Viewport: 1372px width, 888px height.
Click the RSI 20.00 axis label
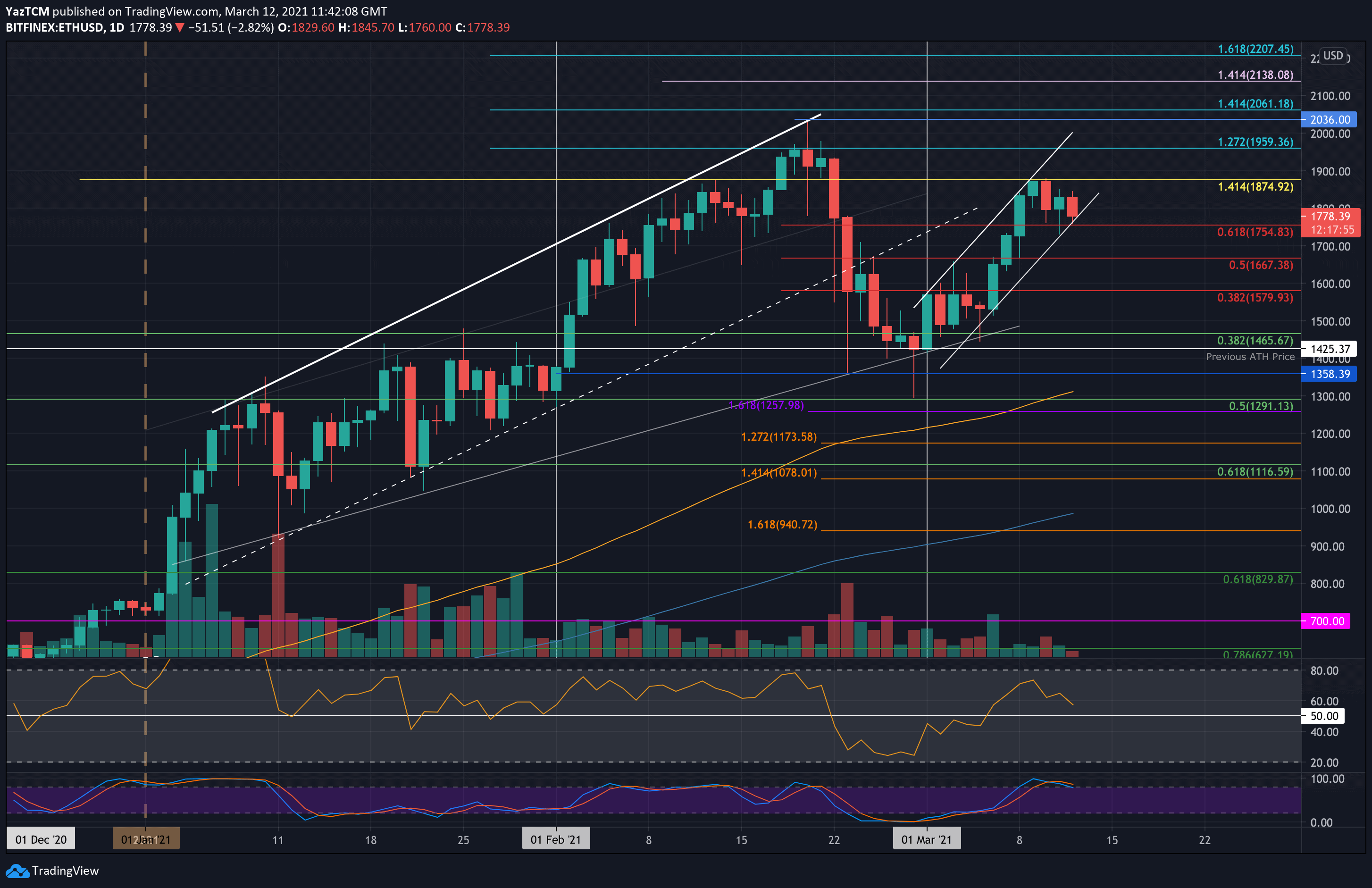[1324, 763]
